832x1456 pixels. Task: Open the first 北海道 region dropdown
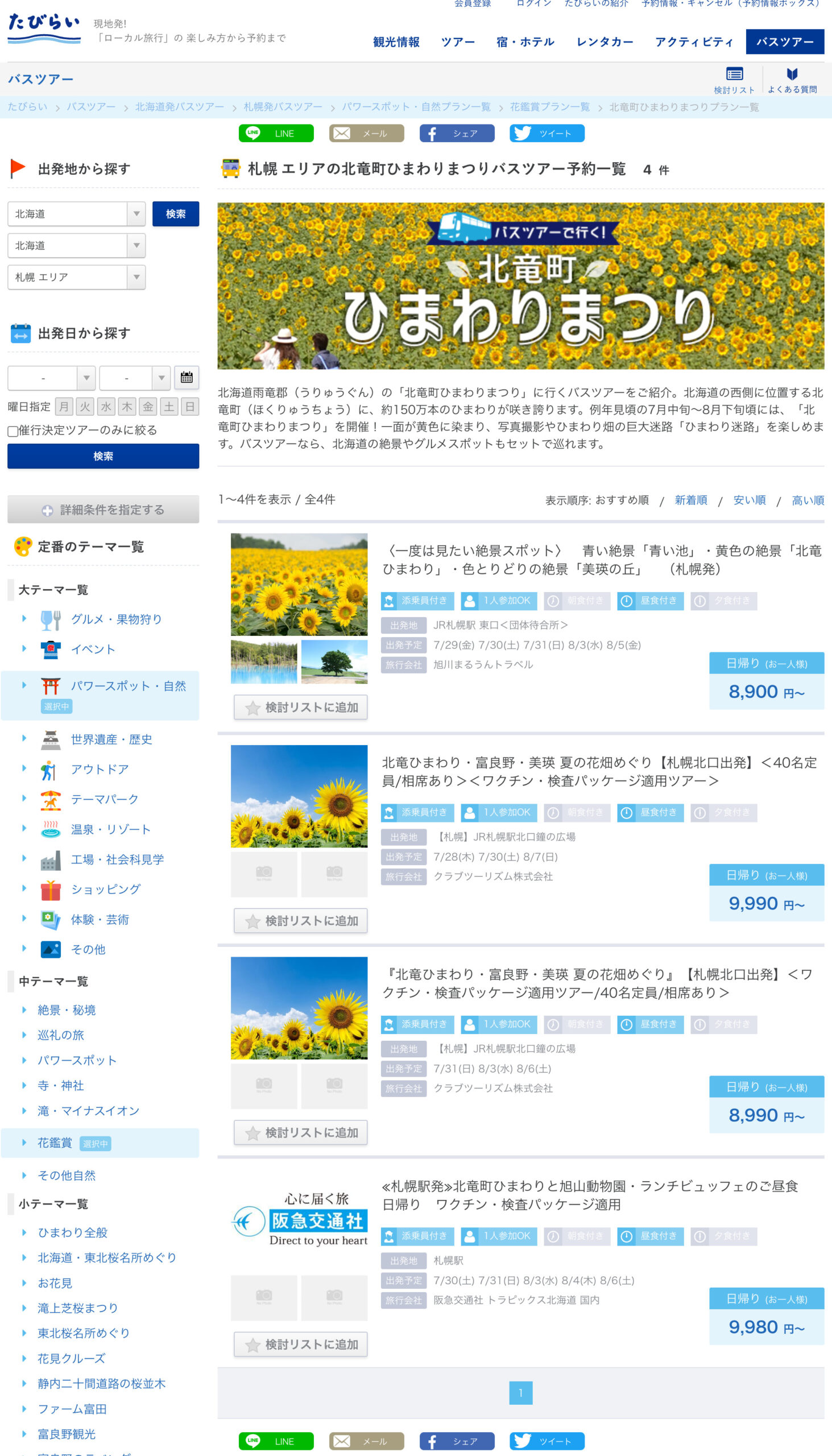(x=77, y=214)
